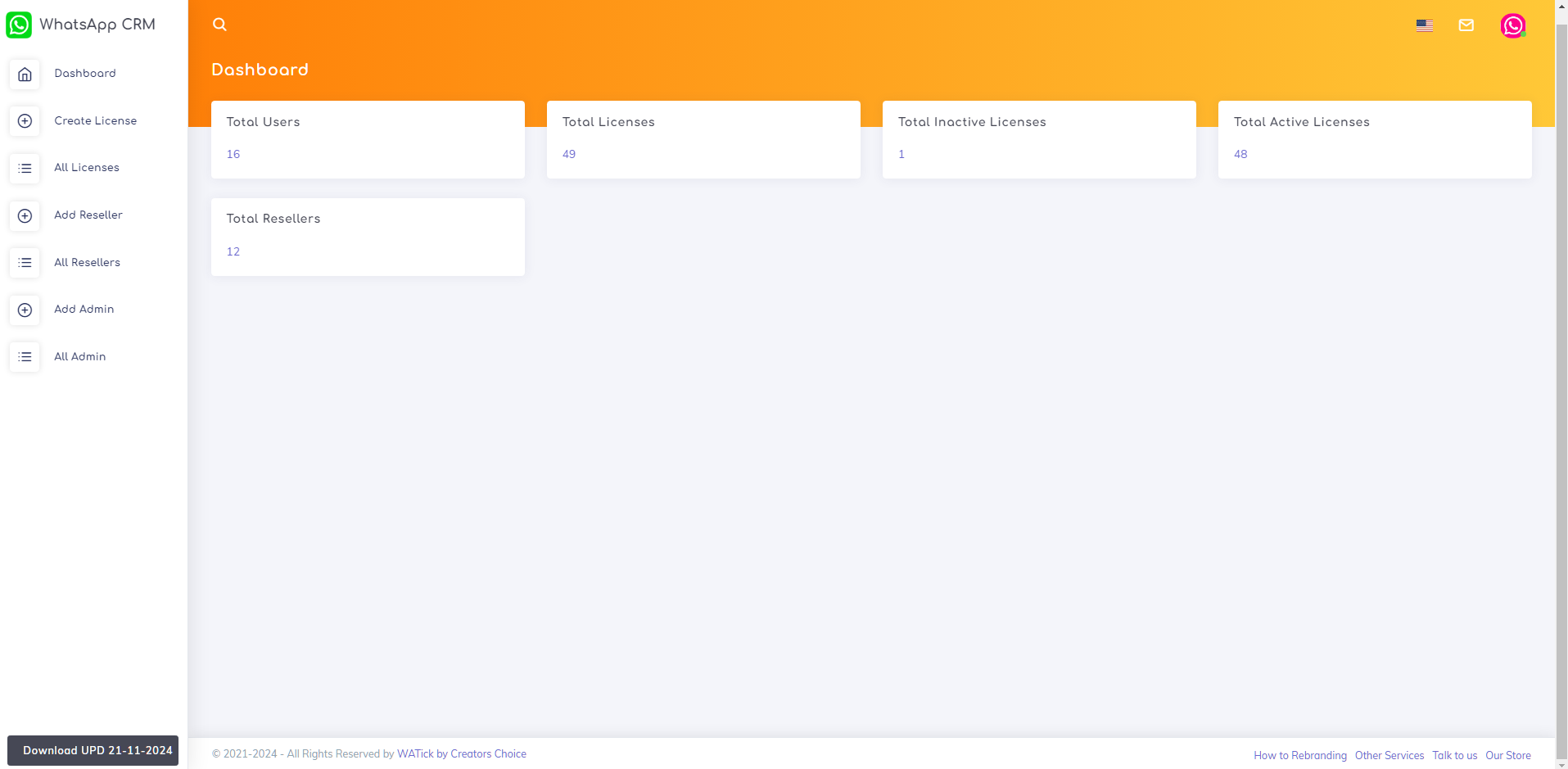
Task: Open How to Rebranding link
Action: pos(1300,755)
